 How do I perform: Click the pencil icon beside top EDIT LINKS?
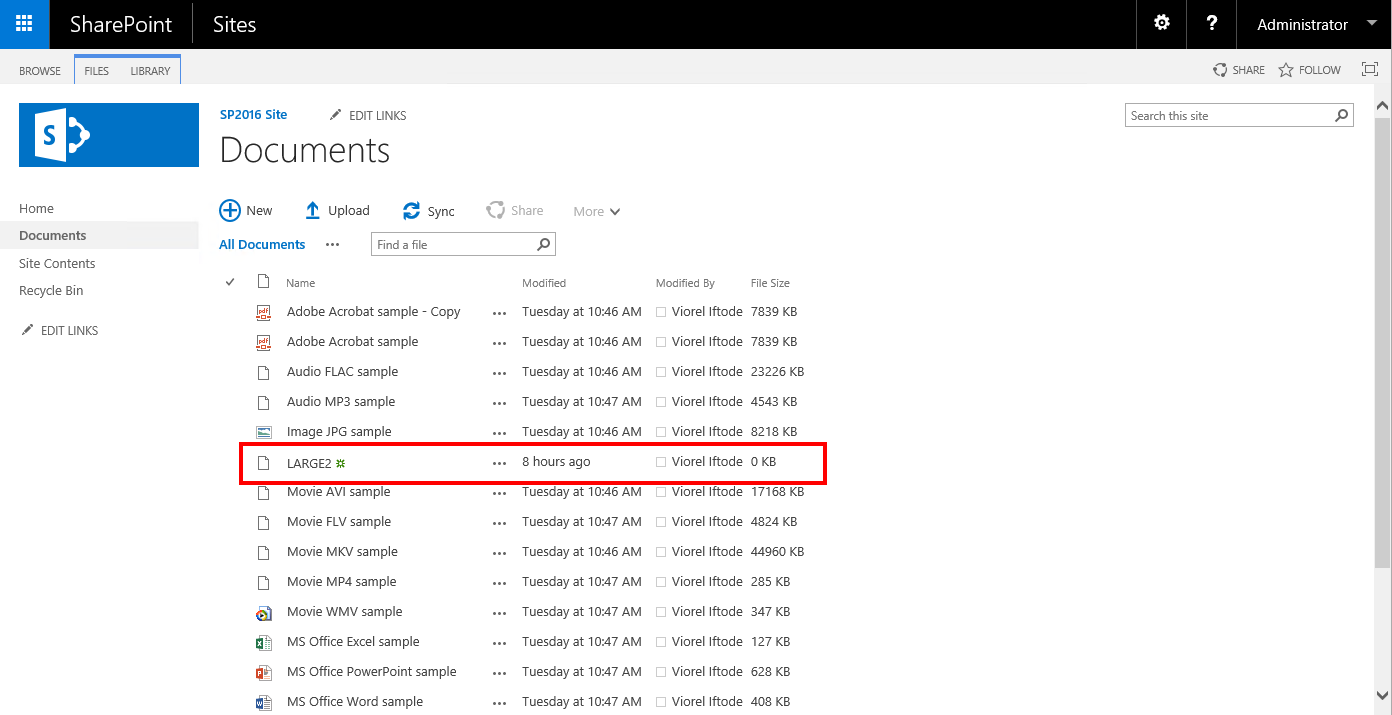click(336, 115)
